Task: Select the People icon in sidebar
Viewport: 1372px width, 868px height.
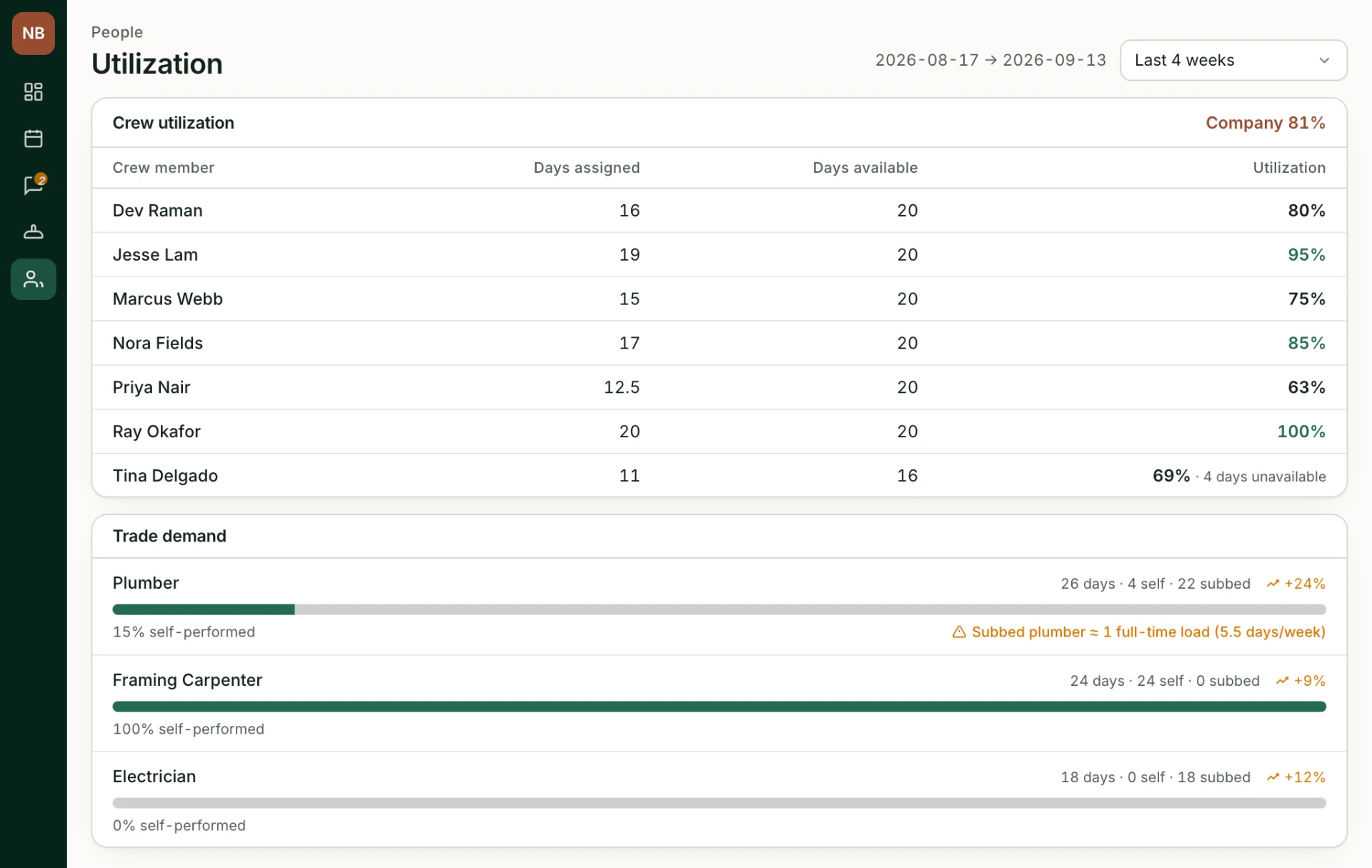Action: 33,279
